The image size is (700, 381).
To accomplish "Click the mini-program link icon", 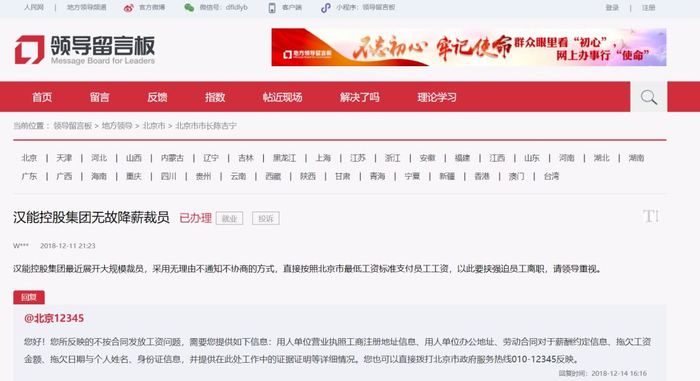I will pos(326,8).
